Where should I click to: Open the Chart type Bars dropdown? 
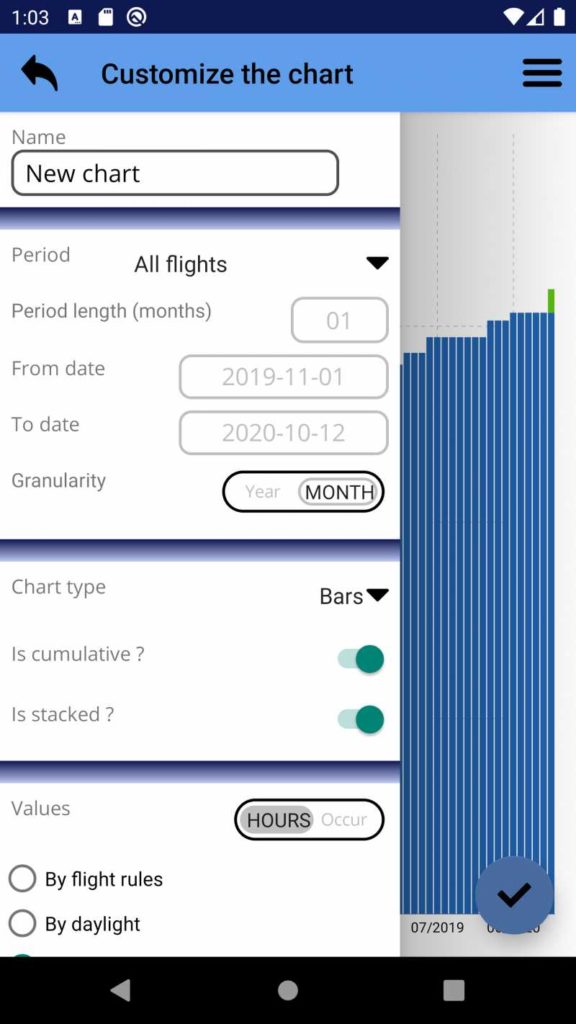354,596
